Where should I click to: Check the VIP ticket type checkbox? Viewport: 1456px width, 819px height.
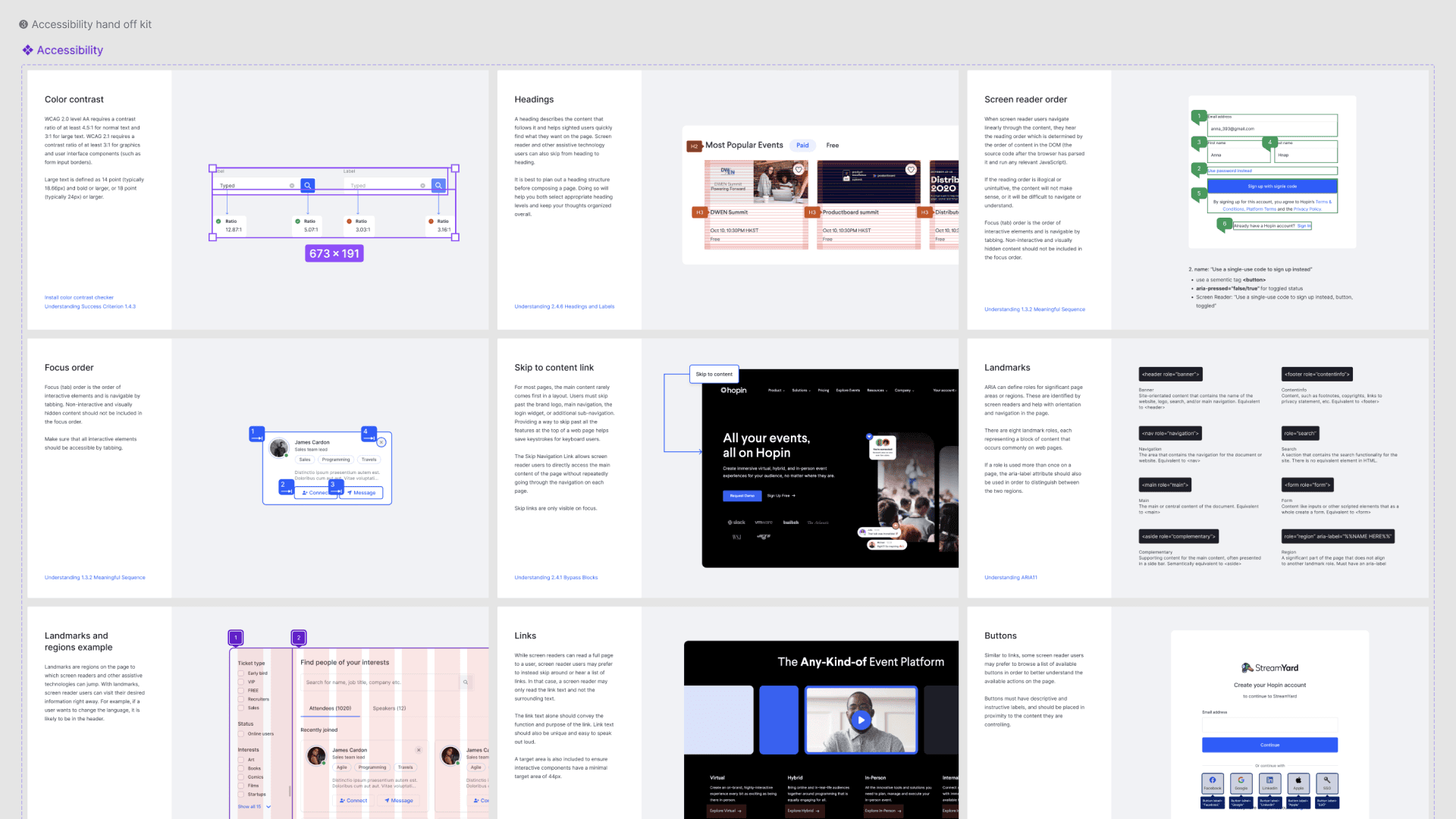(241, 682)
